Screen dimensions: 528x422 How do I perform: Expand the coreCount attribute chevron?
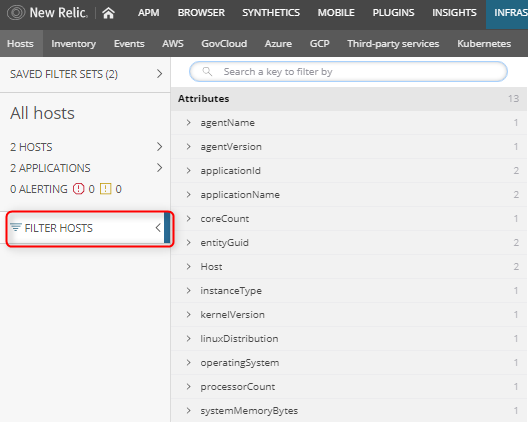coord(189,219)
